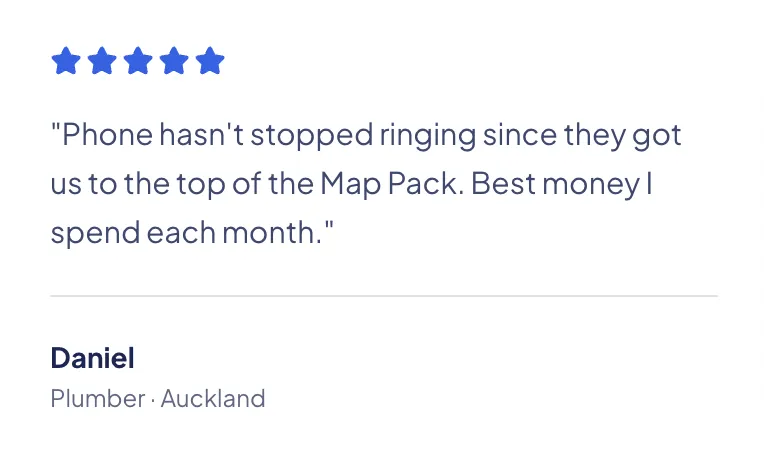Screen dimensions: 764x454
Task: Click the "Auckland" location text
Action: click(x=213, y=399)
